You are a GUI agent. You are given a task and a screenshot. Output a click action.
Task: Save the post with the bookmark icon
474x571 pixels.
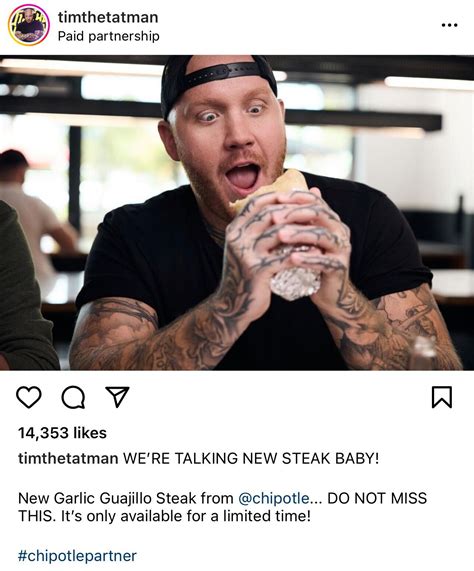(442, 397)
